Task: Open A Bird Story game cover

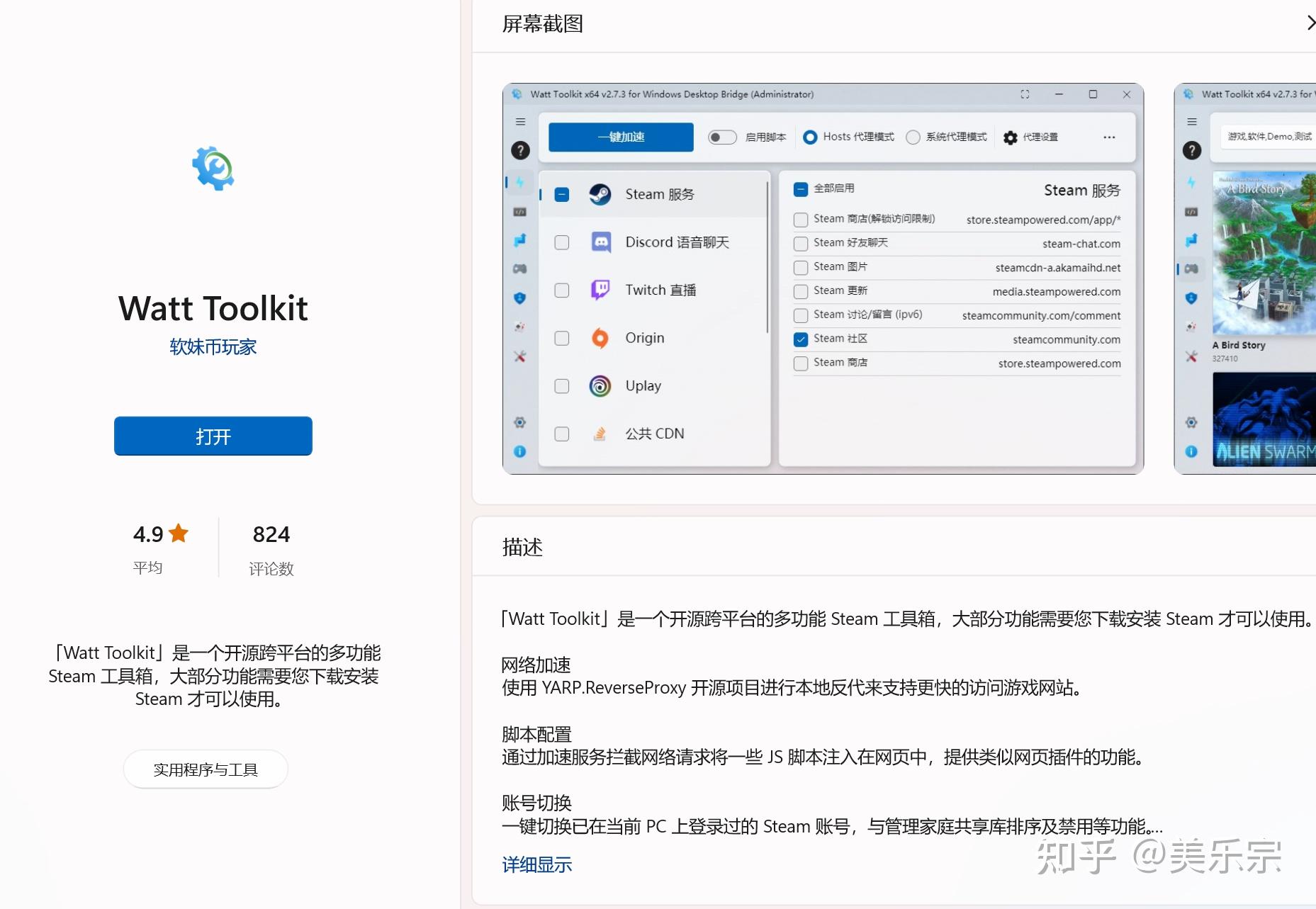Action: pos(1264,253)
